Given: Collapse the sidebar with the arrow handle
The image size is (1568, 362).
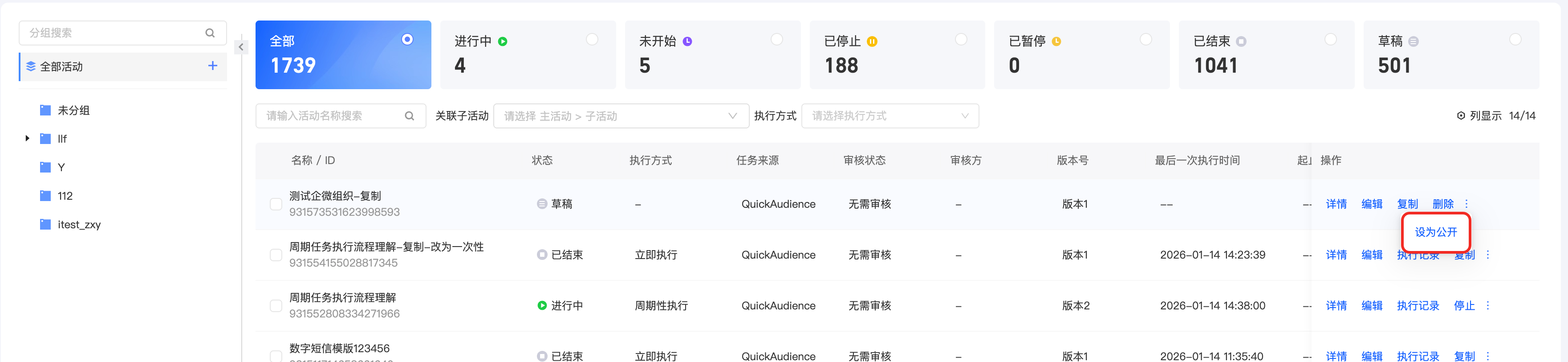Looking at the screenshot, I should pyautogui.click(x=241, y=47).
